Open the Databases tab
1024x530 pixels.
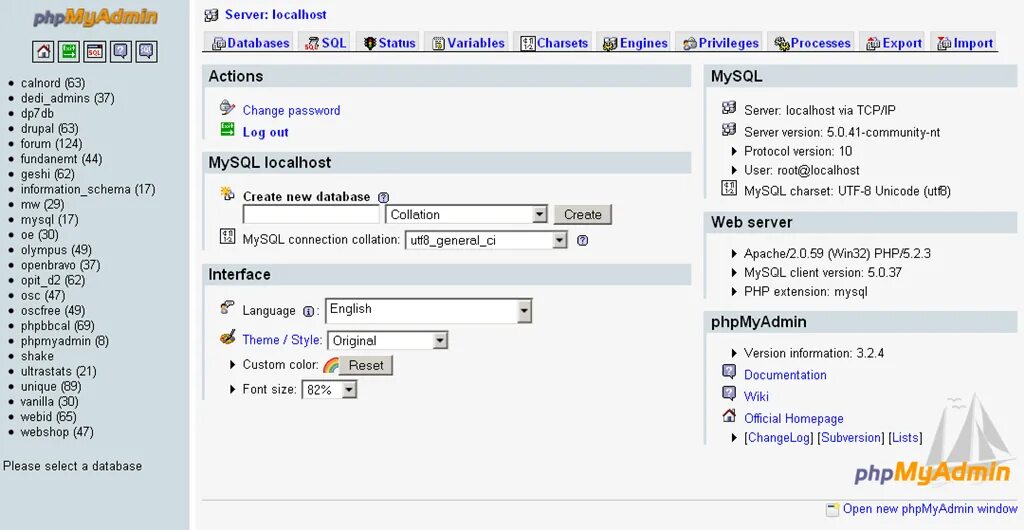(x=249, y=42)
